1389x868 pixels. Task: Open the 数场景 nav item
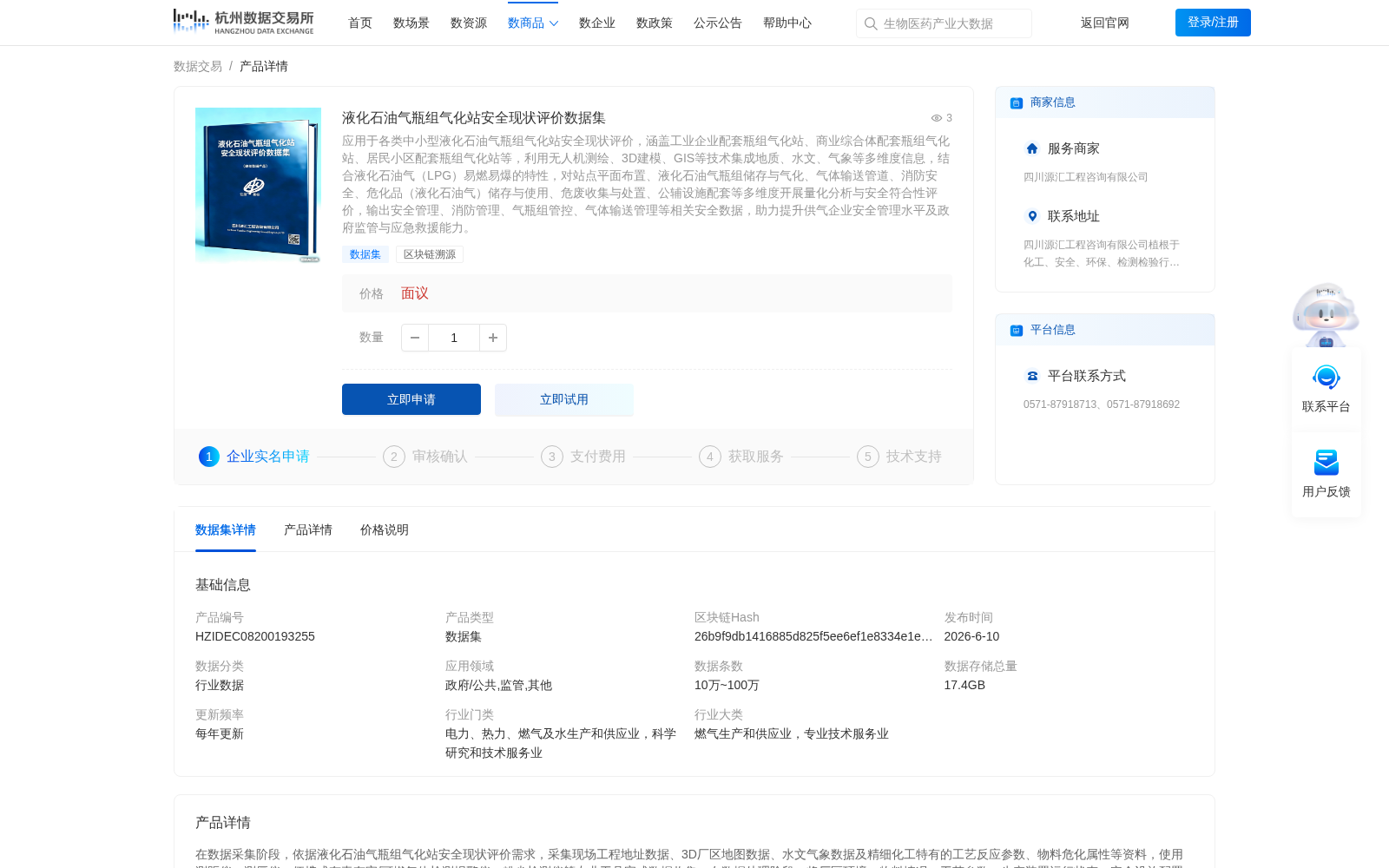(411, 23)
